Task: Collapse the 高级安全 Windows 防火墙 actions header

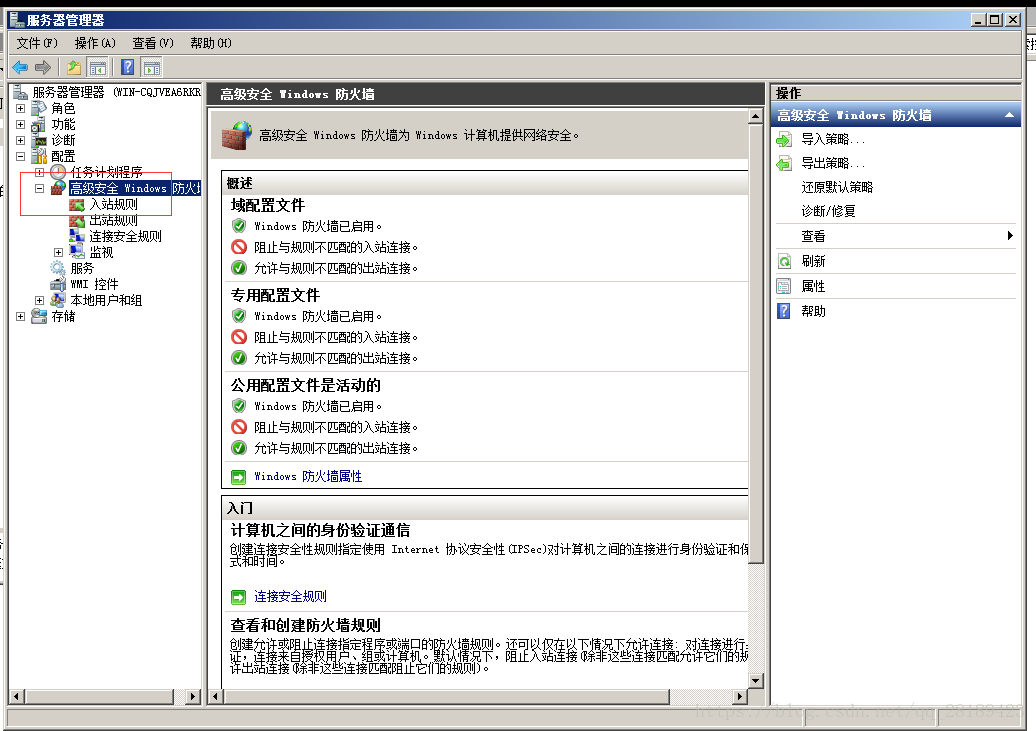Action: (x=1009, y=115)
